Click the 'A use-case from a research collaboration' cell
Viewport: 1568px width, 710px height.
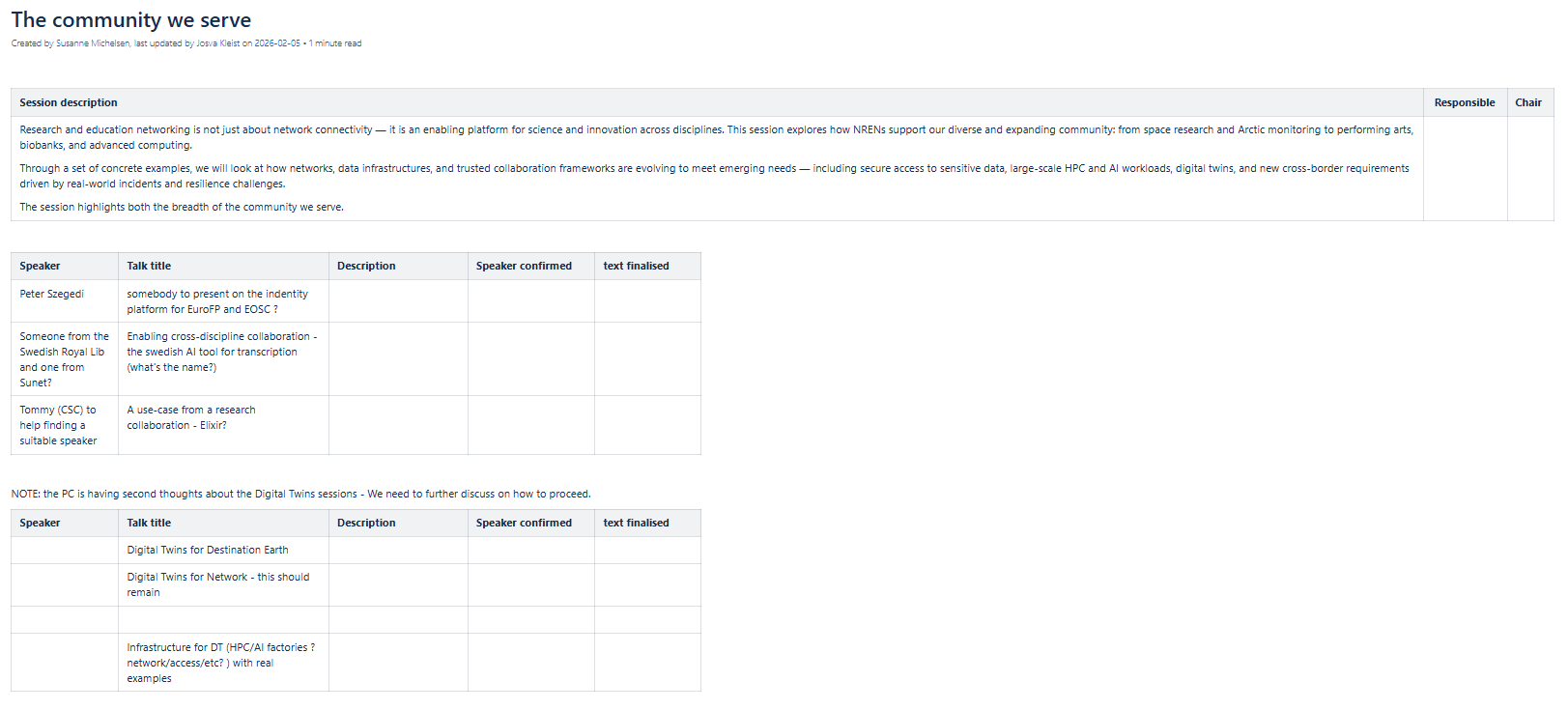[x=191, y=417]
